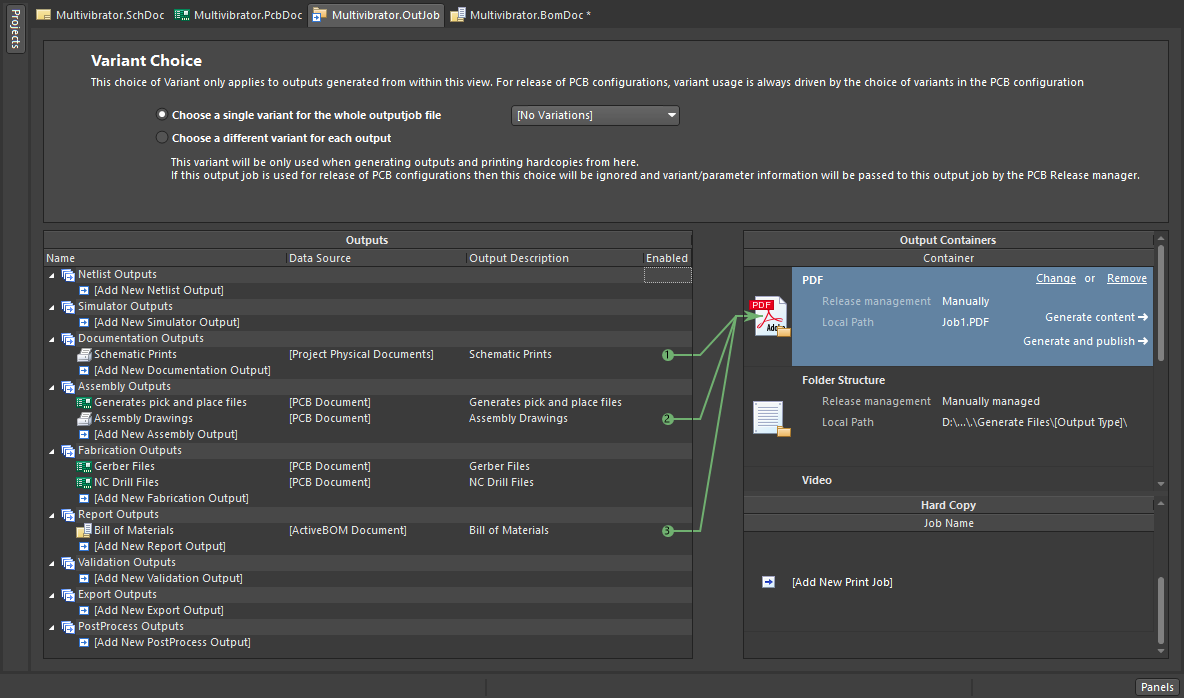Switch to Multivibrator.SchDoc tab

[x=102, y=15]
